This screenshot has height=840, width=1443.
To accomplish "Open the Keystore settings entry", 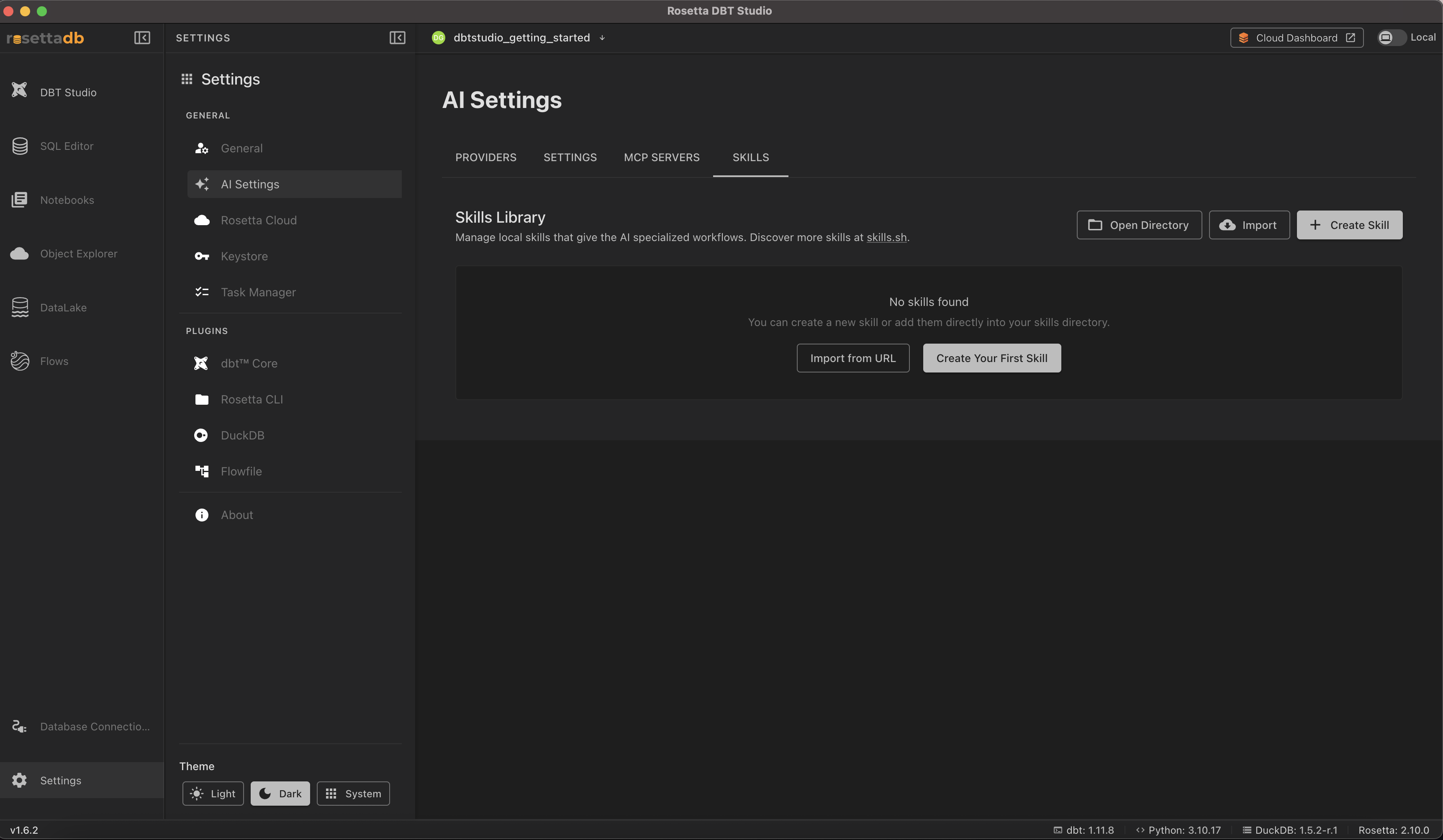I will [x=294, y=257].
